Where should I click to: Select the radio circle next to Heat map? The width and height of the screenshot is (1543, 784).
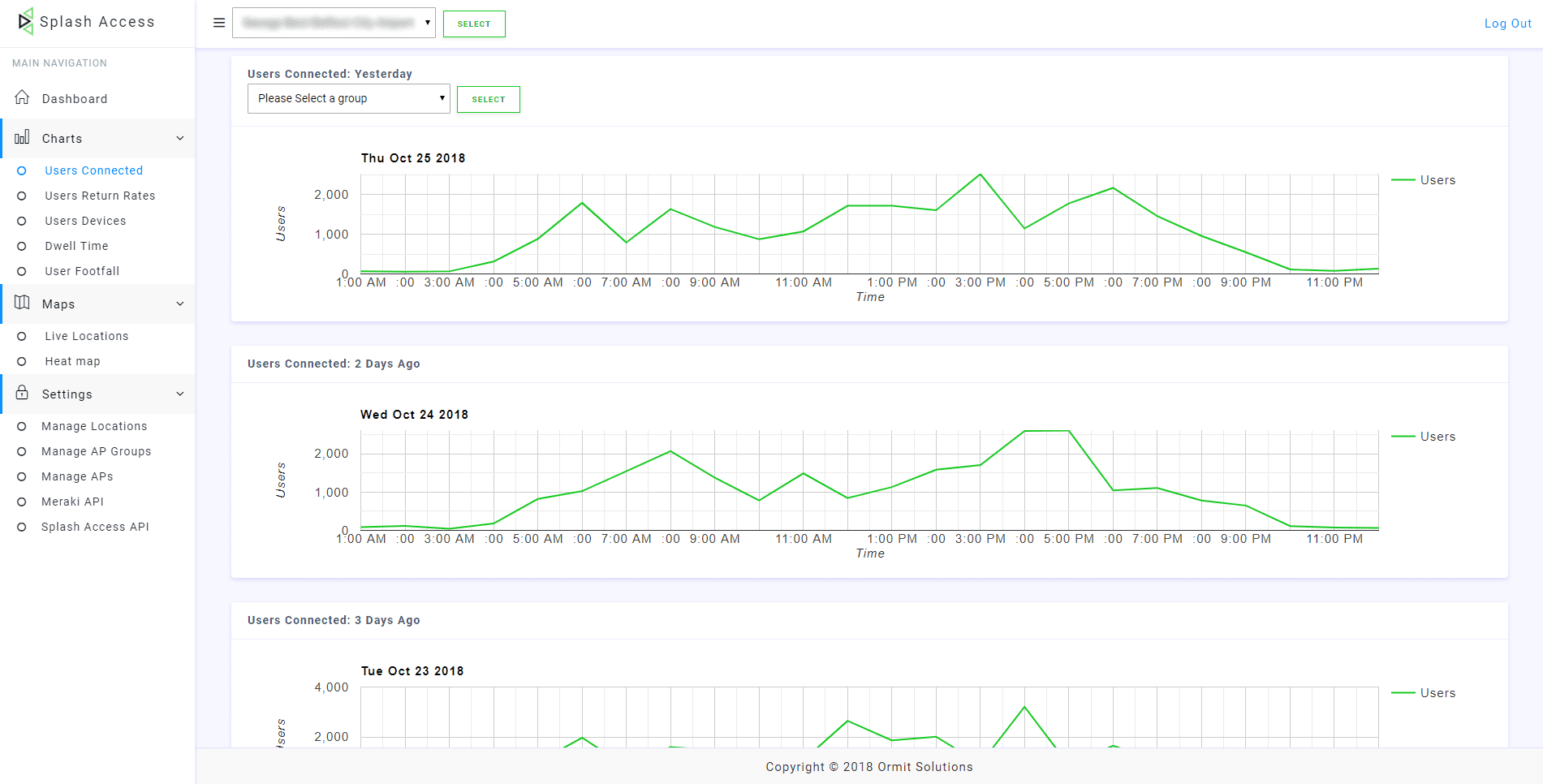tap(23, 360)
